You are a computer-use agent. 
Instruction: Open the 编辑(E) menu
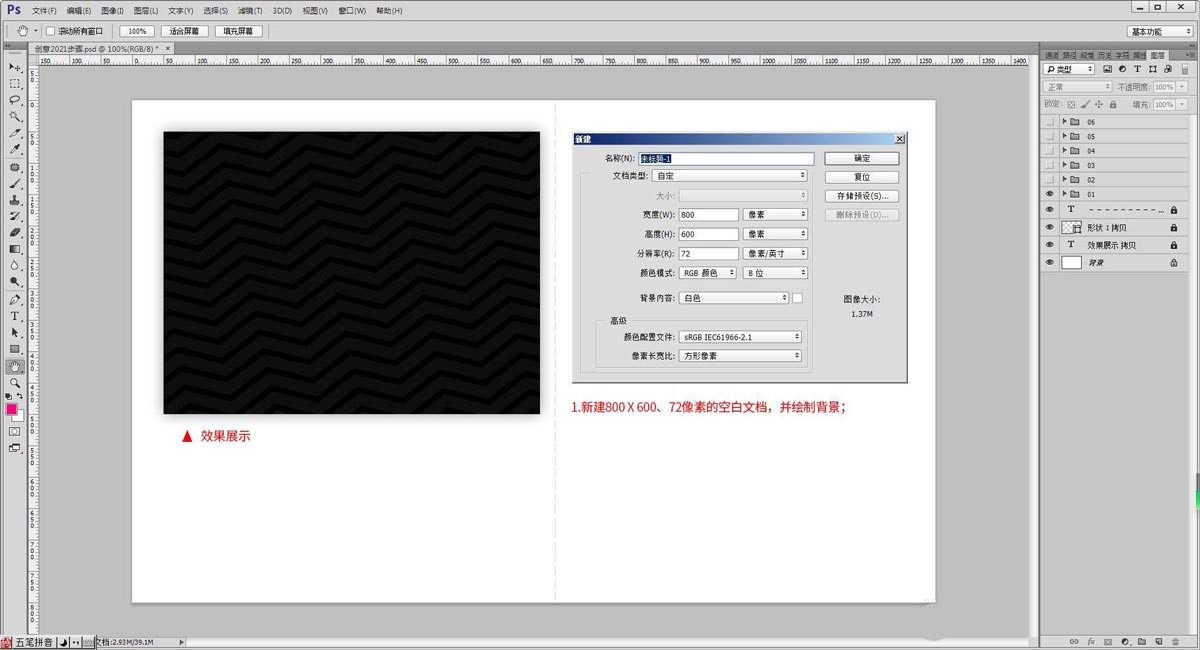[x=79, y=11]
